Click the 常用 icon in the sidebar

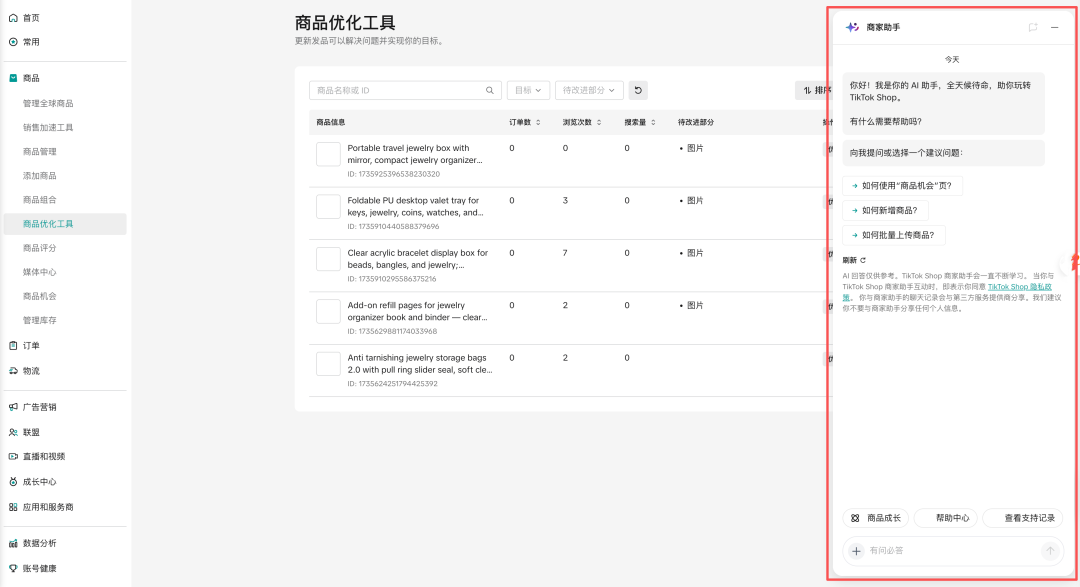13,42
